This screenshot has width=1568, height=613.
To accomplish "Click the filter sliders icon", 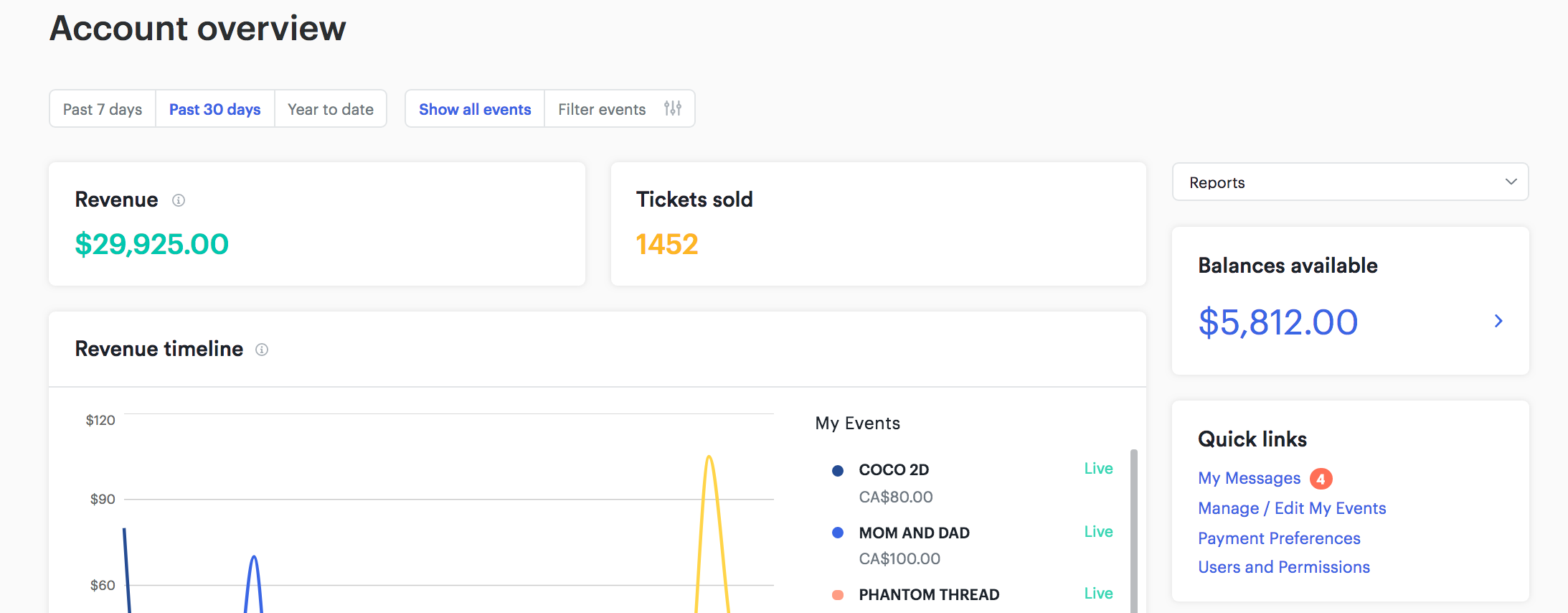I will [x=673, y=108].
